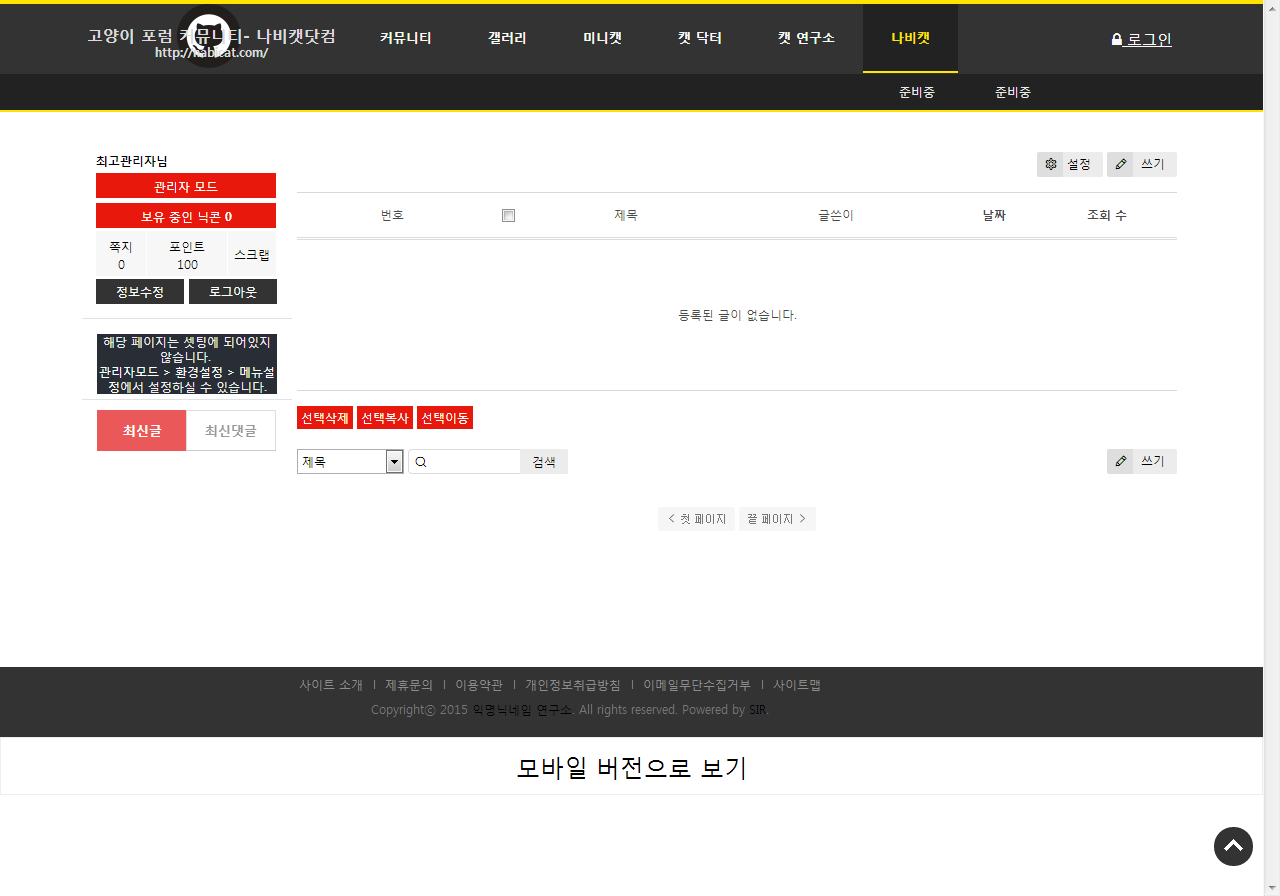
Task: Sort posts by the 조회 수 column header
Action: (x=1107, y=215)
